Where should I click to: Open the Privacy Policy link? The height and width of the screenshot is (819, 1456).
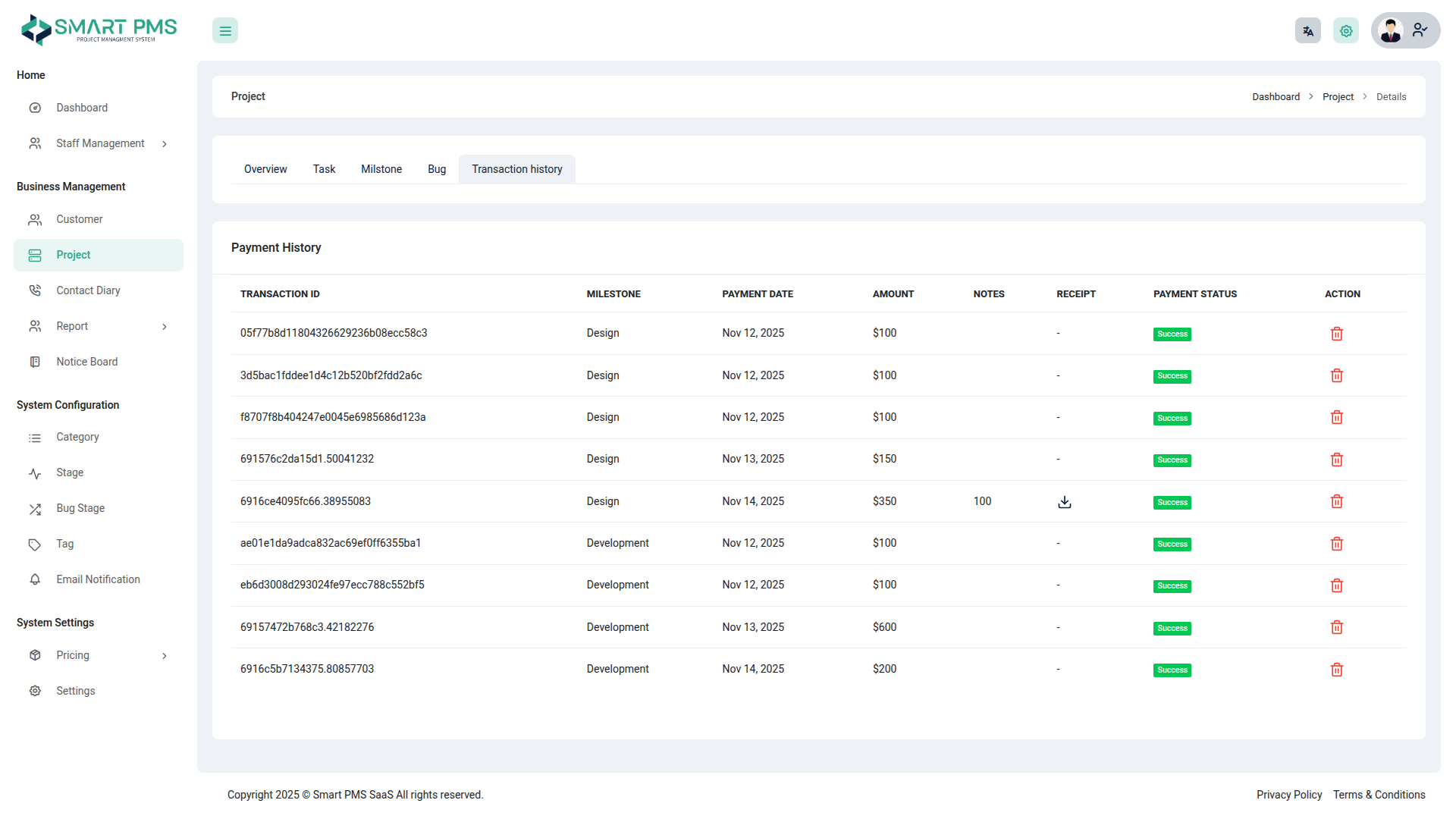(x=1288, y=795)
